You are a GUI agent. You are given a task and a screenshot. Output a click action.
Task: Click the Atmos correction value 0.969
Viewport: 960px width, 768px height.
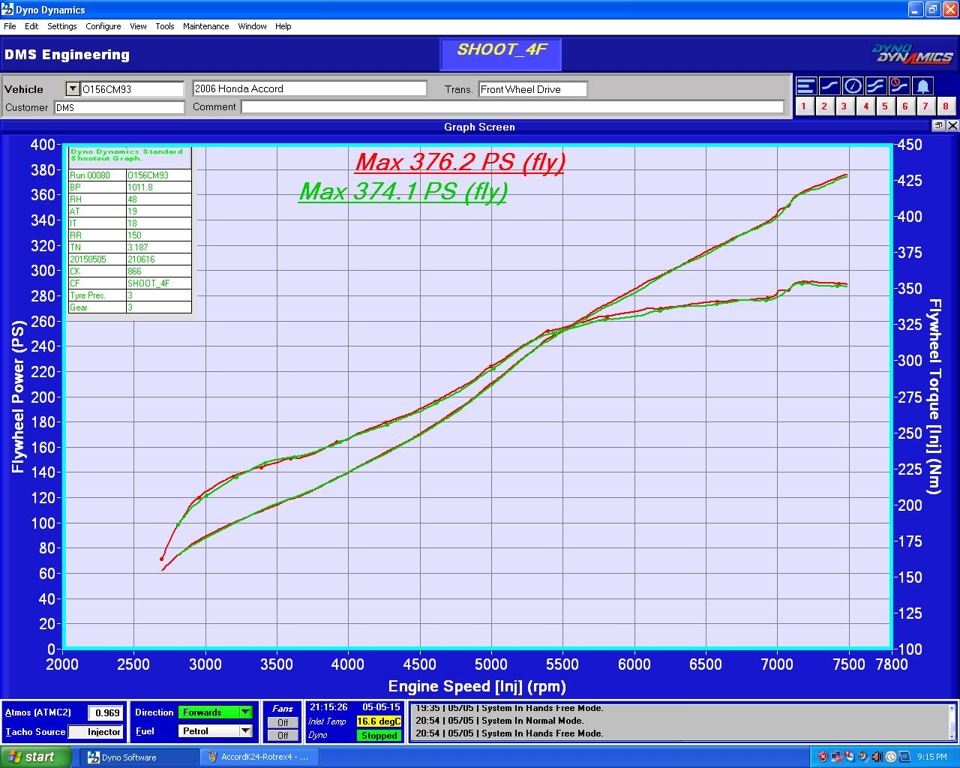pyautogui.click(x=106, y=713)
